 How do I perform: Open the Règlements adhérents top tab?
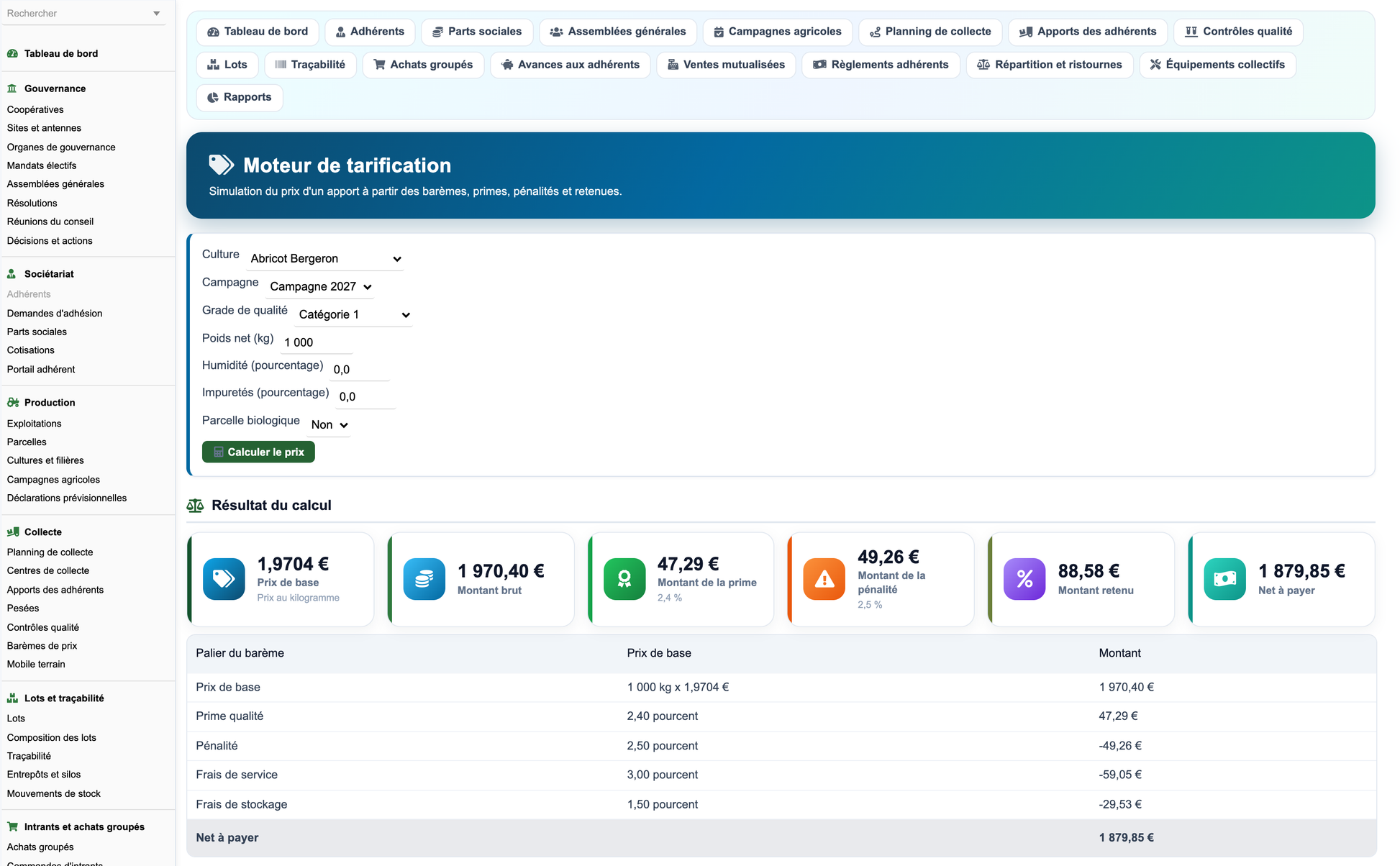click(x=881, y=65)
